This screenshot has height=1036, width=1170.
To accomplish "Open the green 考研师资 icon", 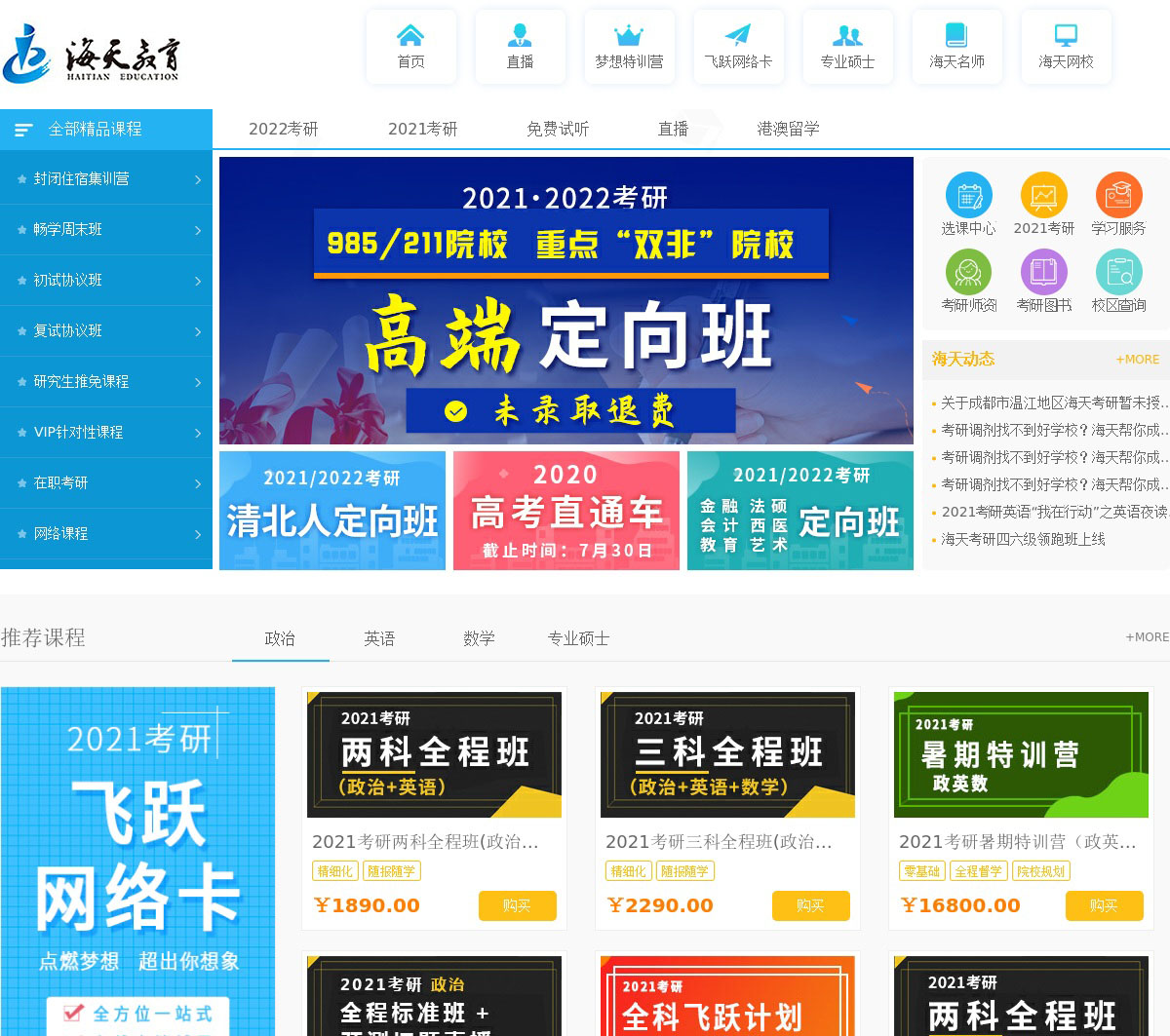I will 968,272.
